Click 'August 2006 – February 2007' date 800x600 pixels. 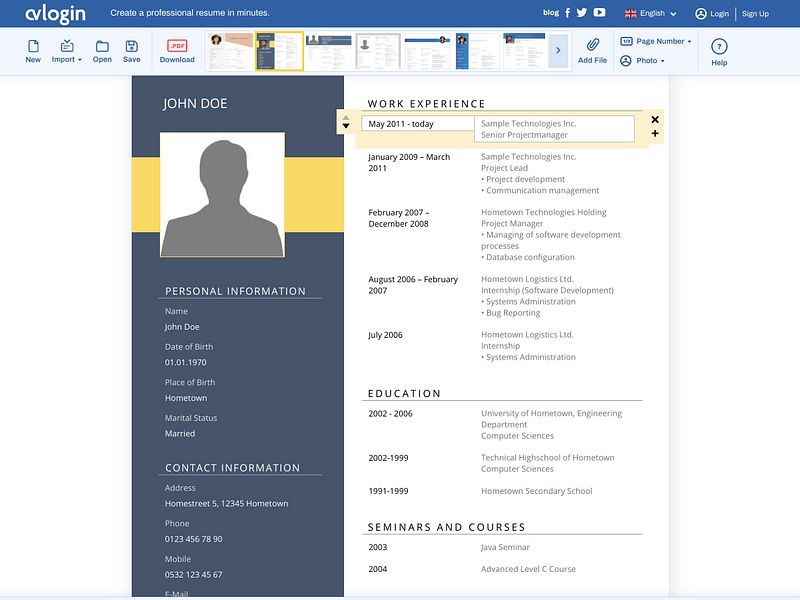[x=413, y=285]
